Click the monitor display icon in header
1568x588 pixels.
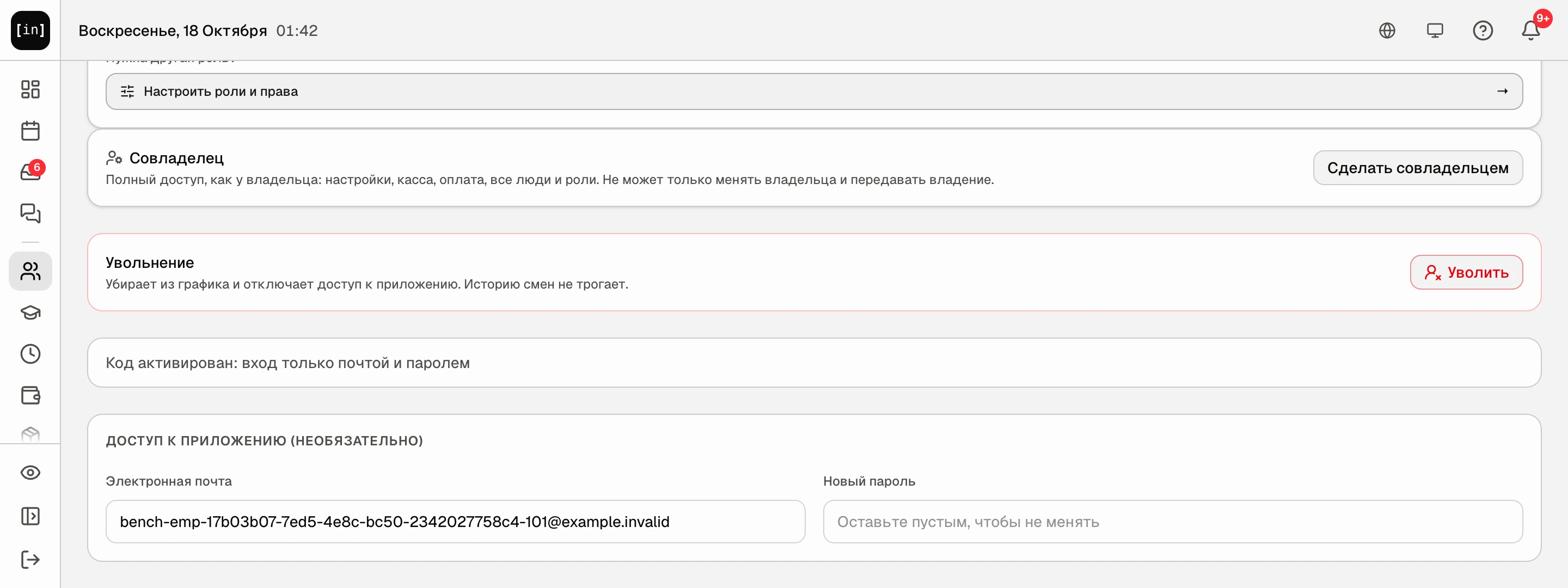pyautogui.click(x=1435, y=30)
